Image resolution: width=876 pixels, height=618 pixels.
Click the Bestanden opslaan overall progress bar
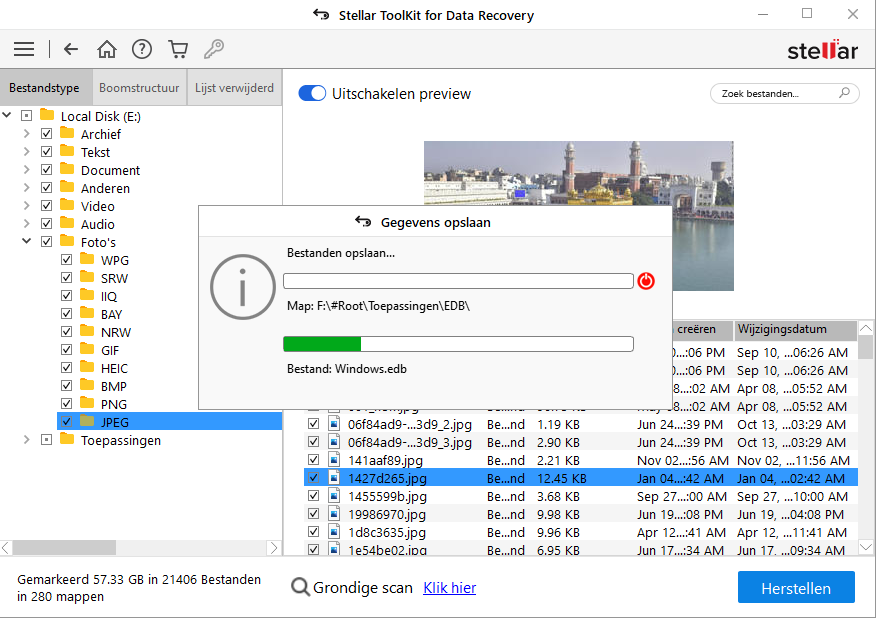458,281
